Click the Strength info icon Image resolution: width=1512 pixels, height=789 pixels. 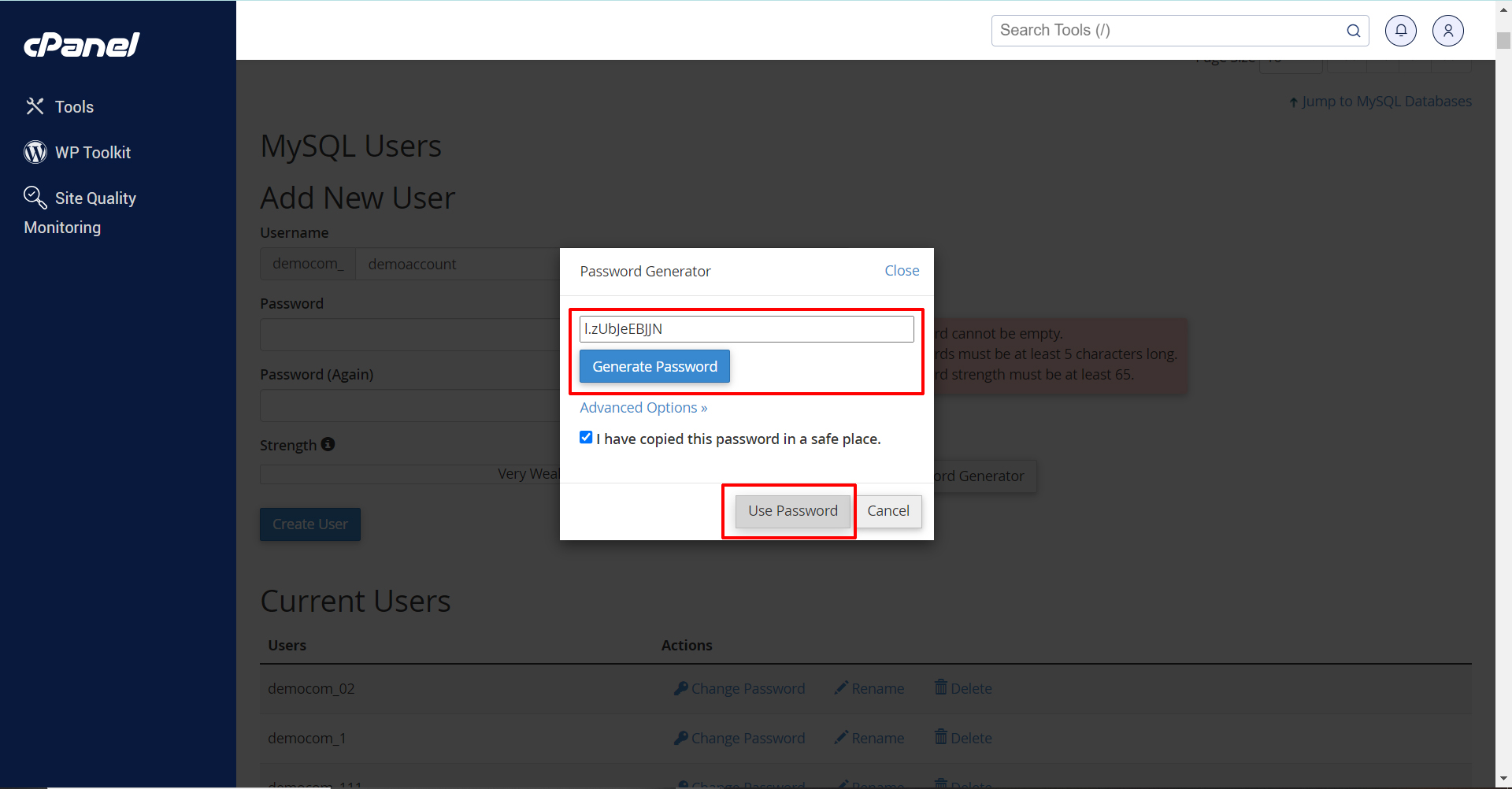(328, 444)
